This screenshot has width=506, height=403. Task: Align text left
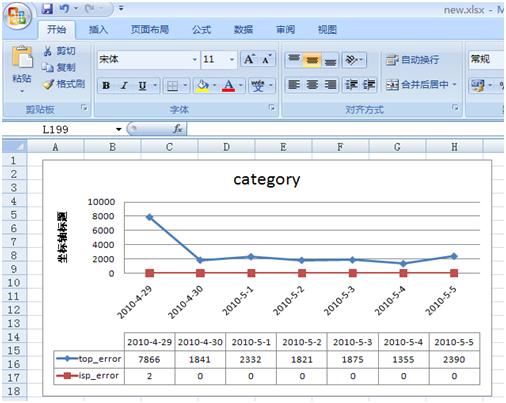click(294, 85)
